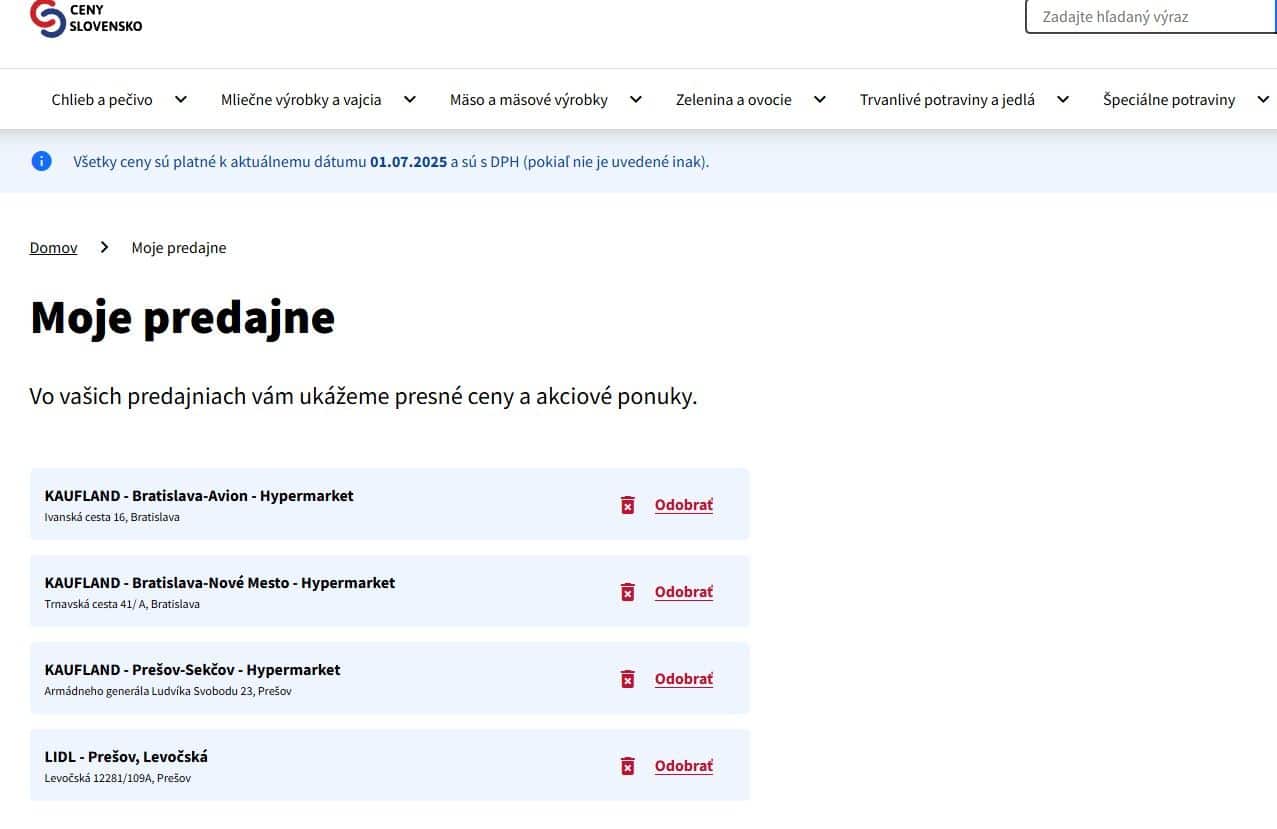The height and width of the screenshot is (829, 1277).
Task: Remove LIDL Prešov, Levočská via Odobrať
Action: click(x=684, y=766)
